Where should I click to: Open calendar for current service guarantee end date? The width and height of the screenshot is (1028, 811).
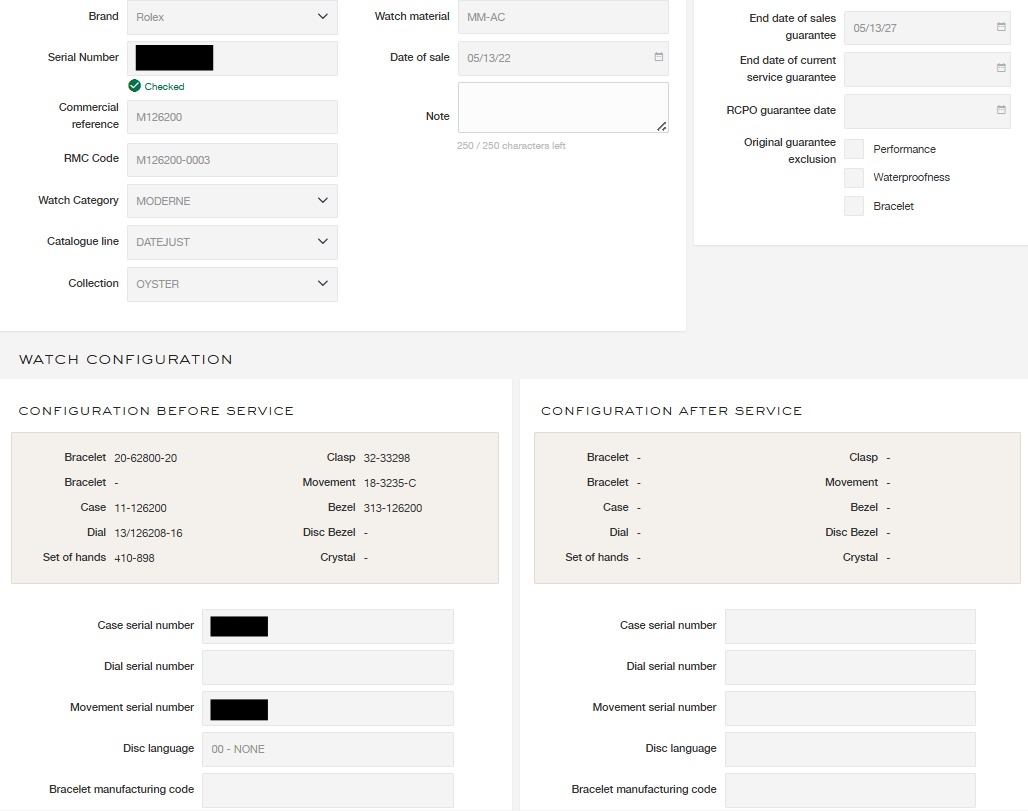click(x=1001, y=68)
